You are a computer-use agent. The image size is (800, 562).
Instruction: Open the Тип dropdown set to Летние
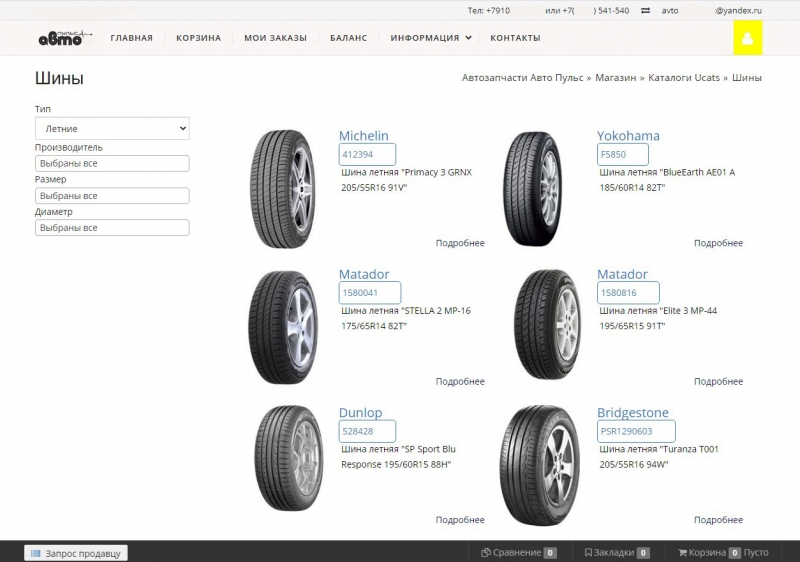[x=112, y=129]
